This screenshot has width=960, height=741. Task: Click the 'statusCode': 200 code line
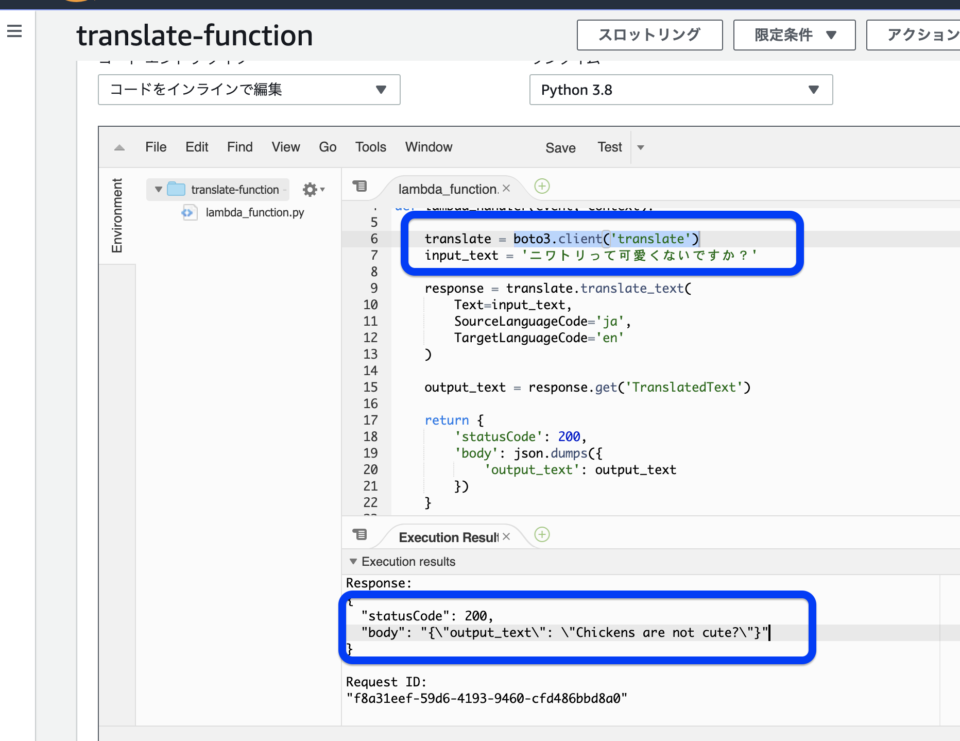pos(520,437)
